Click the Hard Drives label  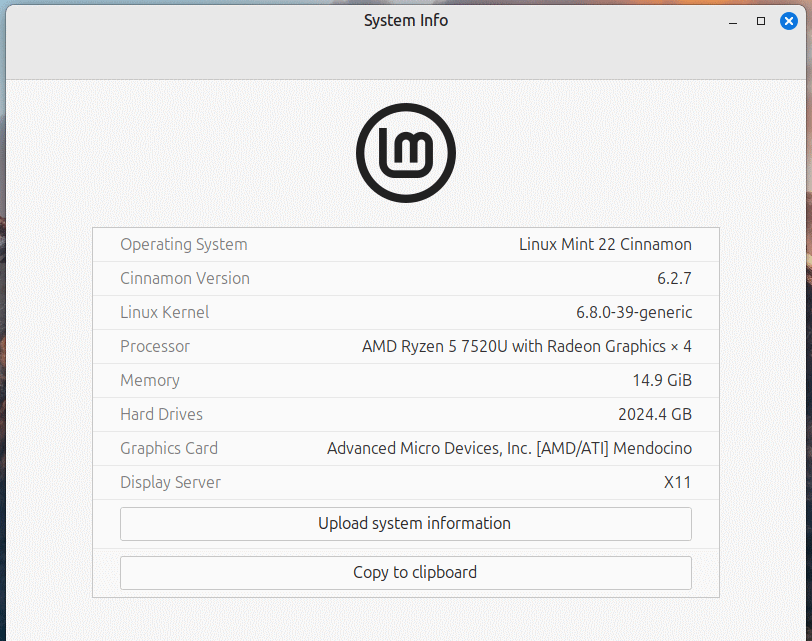pos(162,414)
